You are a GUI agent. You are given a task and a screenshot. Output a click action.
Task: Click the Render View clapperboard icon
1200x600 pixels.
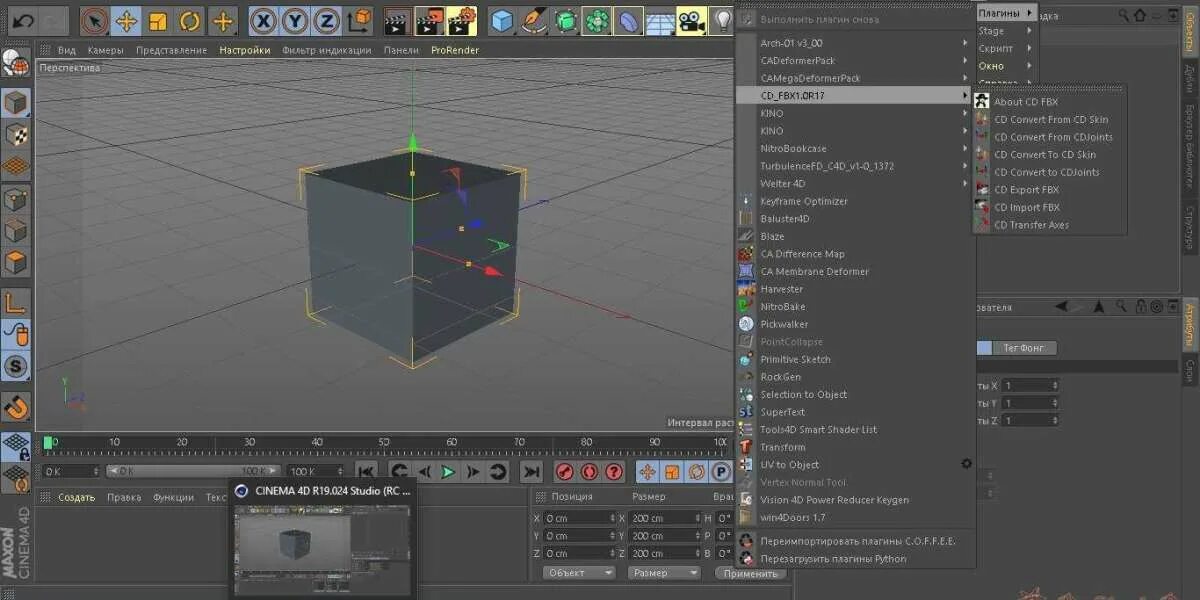tap(398, 20)
